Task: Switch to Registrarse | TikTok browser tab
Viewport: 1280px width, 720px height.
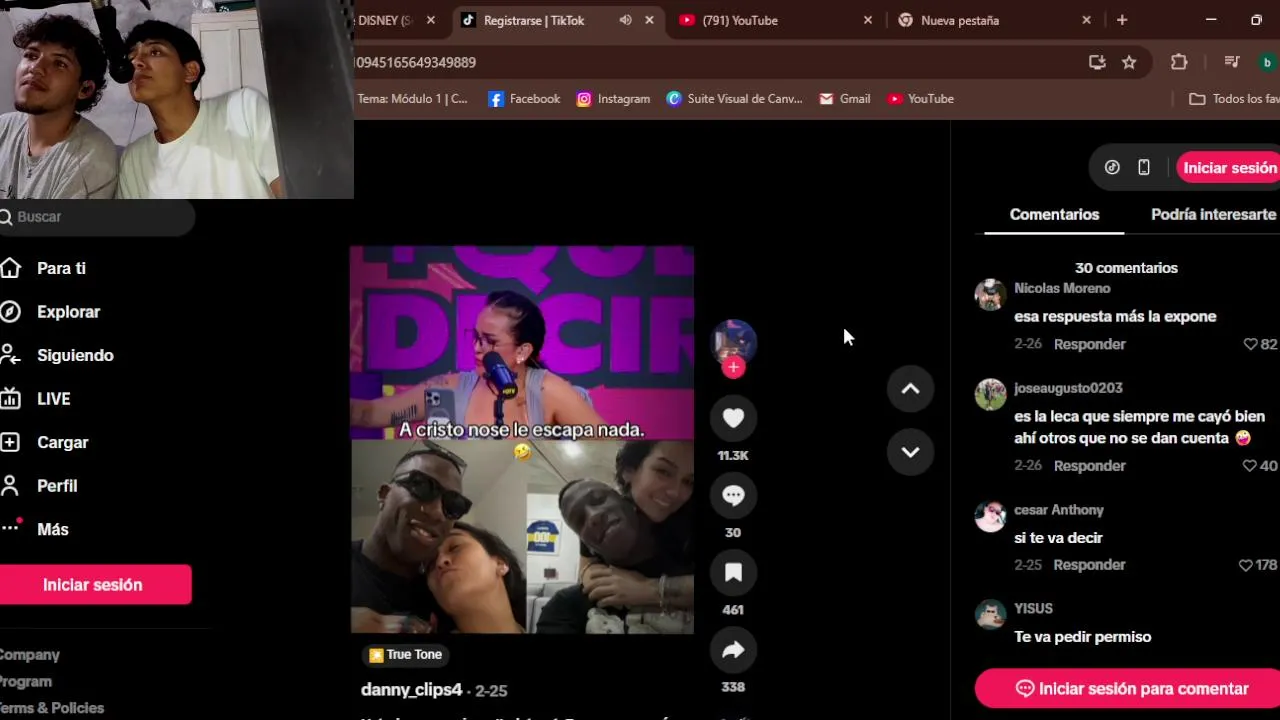Action: click(534, 20)
